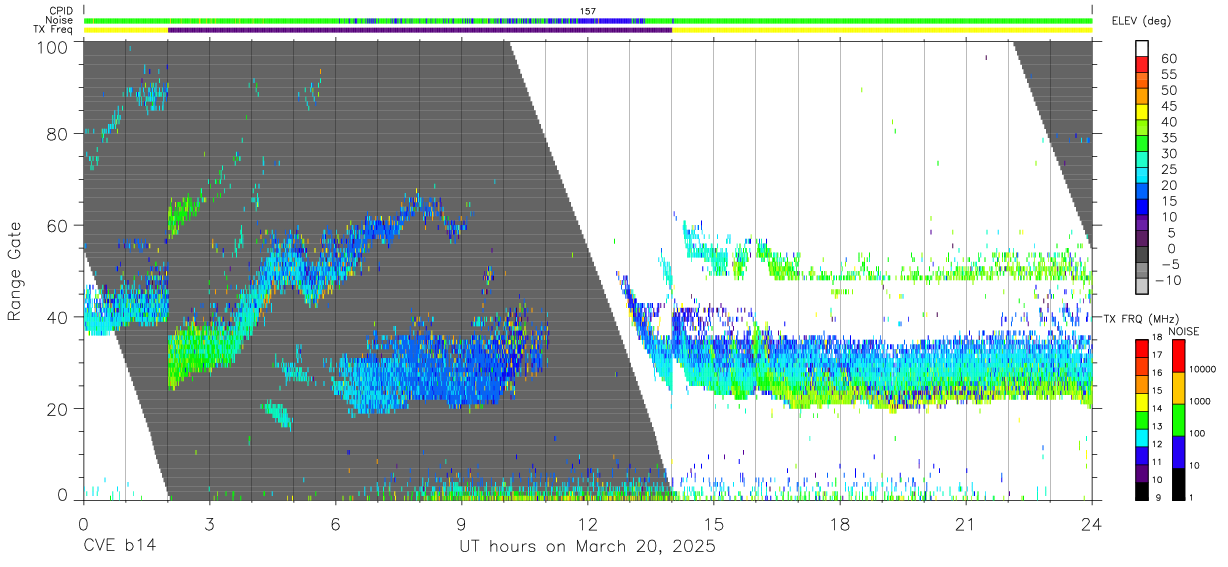Click the CPID value 157
Screen dimensions: 1228x567
click(x=588, y=11)
